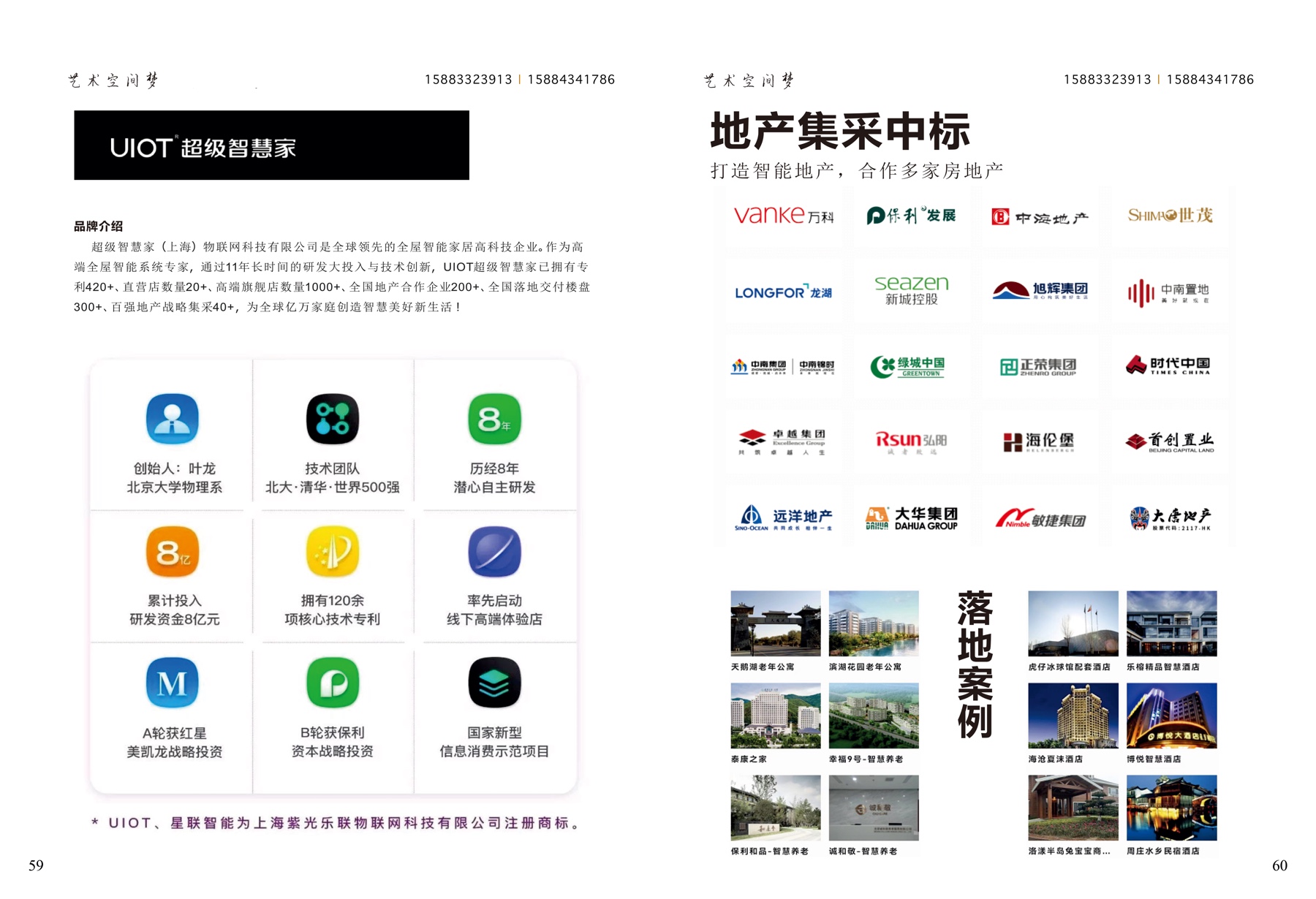
Task: Open the 天鹅湖老年公寓 photo
Action: 775,623
